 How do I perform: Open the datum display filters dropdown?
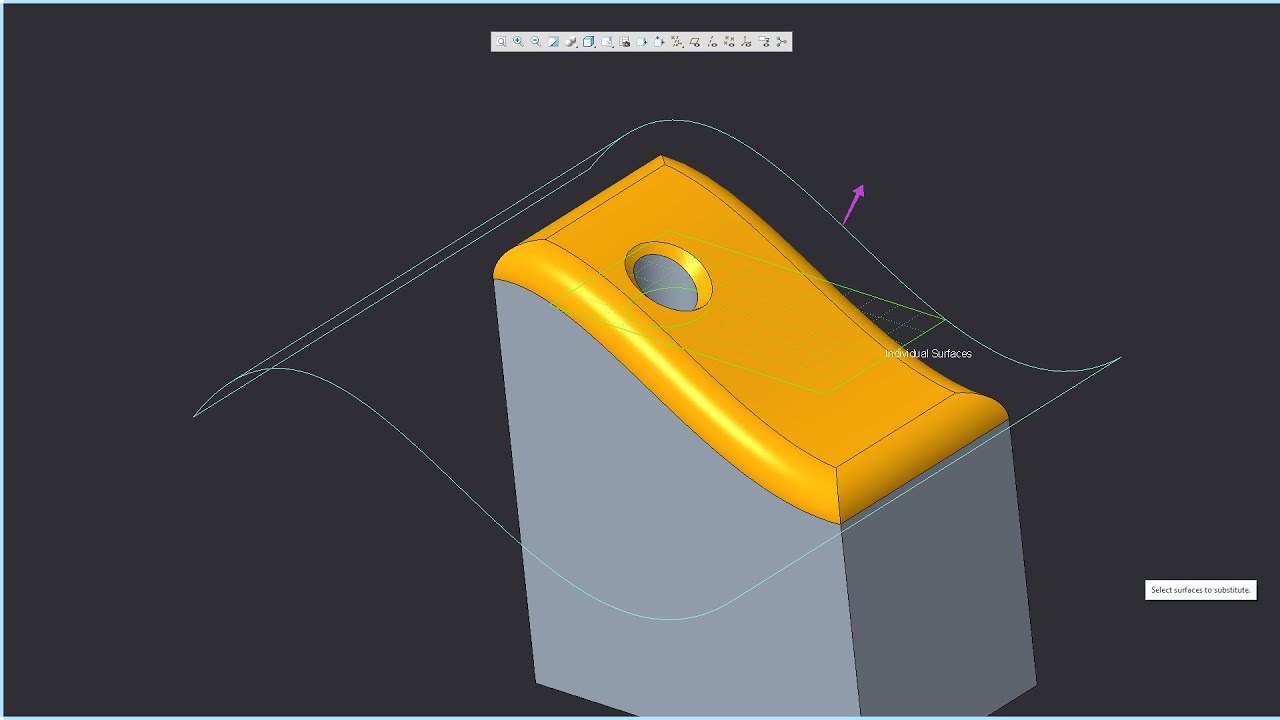[677, 42]
